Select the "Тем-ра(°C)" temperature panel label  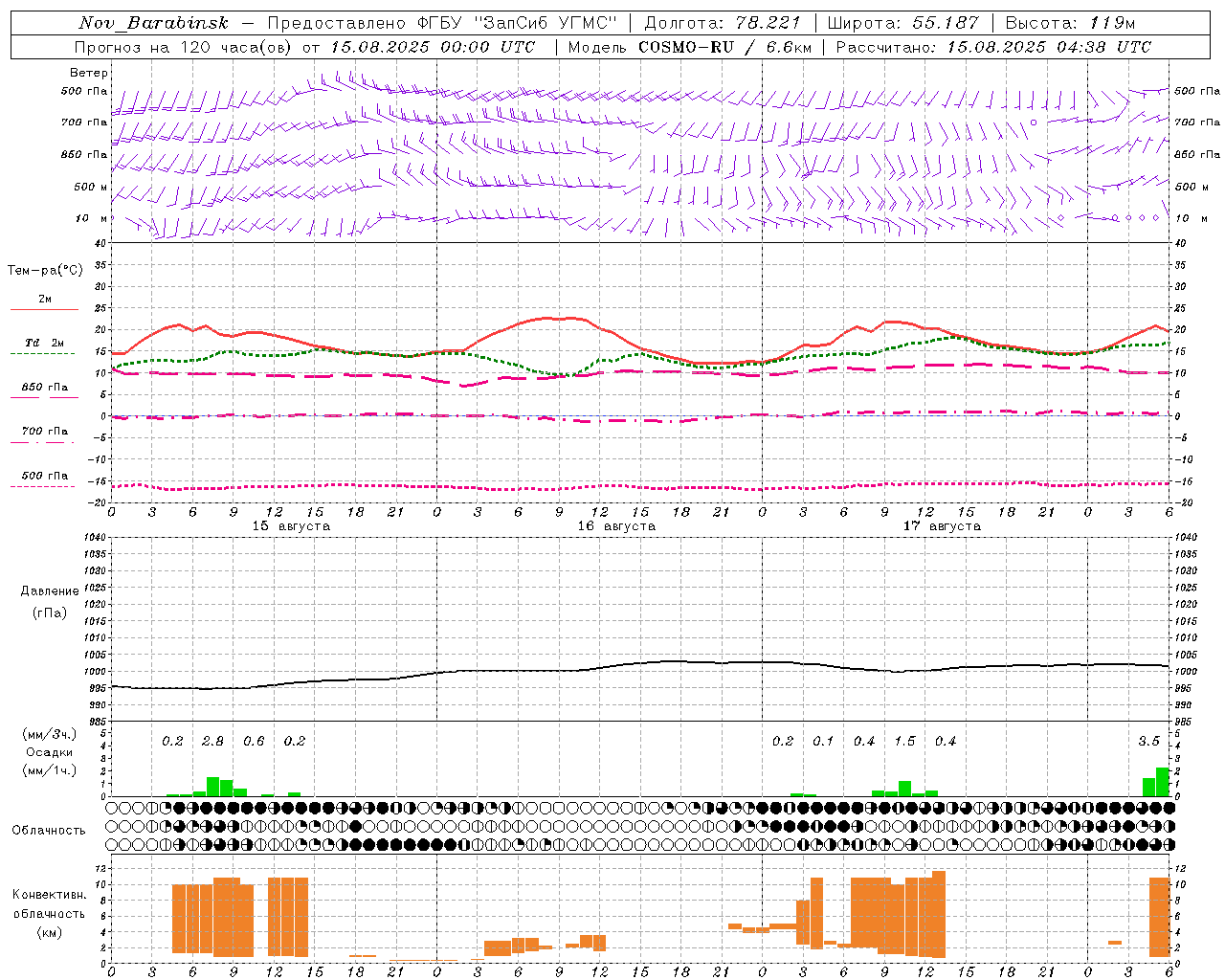(x=45, y=271)
